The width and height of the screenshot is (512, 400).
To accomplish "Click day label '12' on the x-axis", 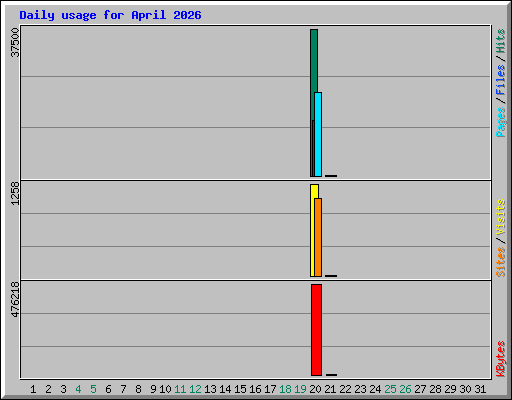I will (195, 389).
